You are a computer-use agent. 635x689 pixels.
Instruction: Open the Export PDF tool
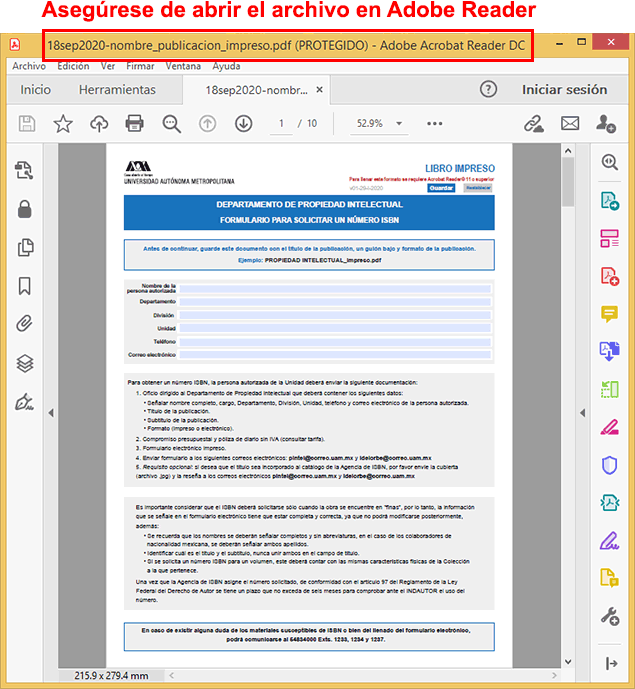610,201
